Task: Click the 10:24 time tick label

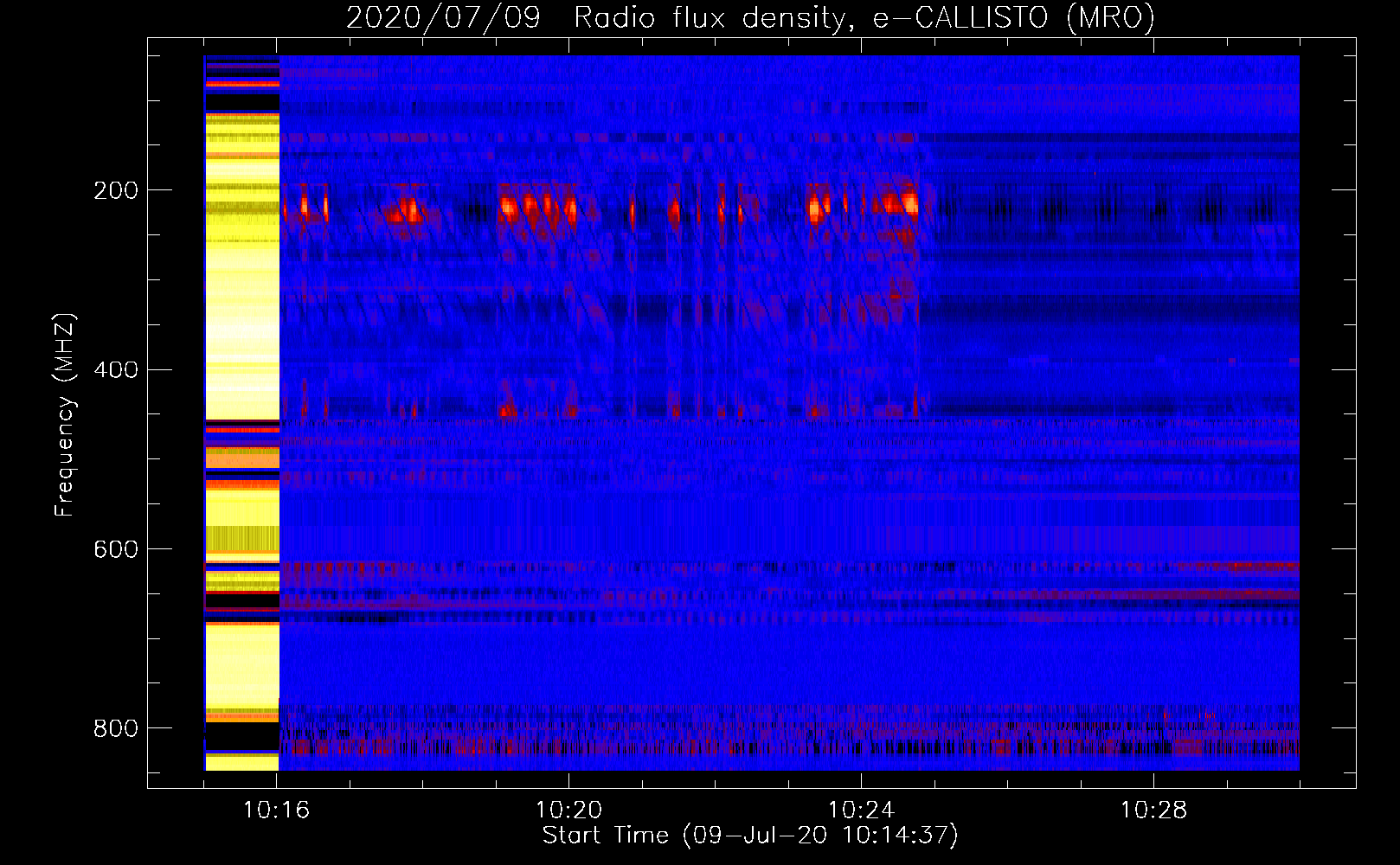Action: (x=861, y=811)
